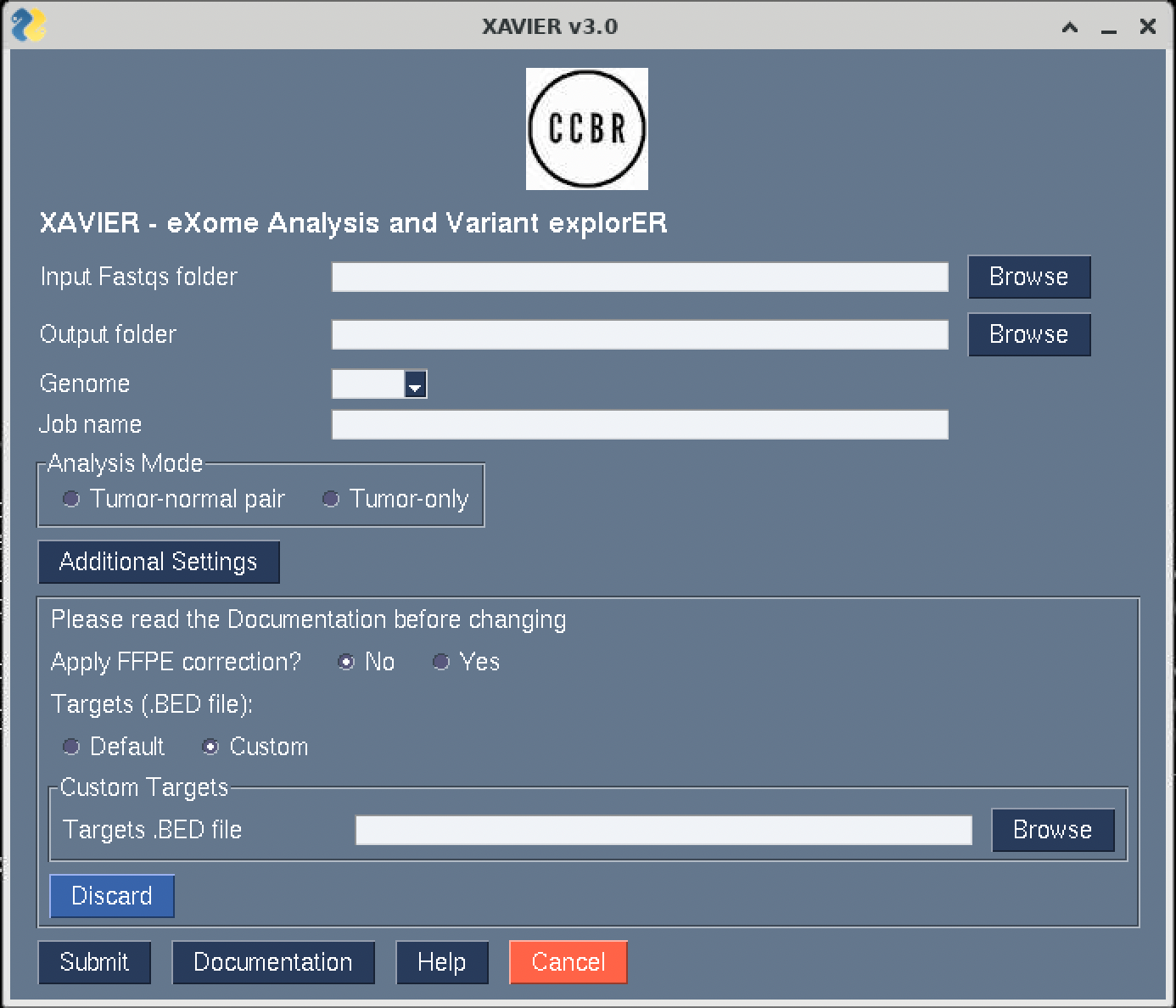Image resolution: width=1176 pixels, height=1008 pixels.
Task: Click the Output folder text field
Action: (x=640, y=334)
